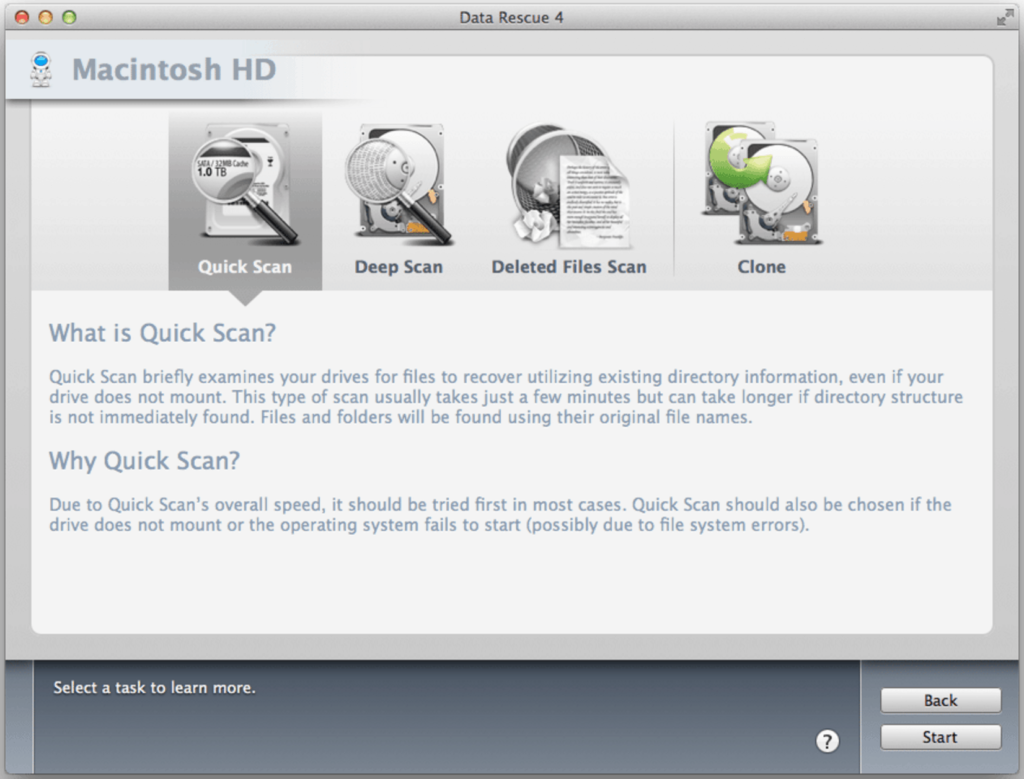Click the Macintosh HD drive title

point(174,70)
